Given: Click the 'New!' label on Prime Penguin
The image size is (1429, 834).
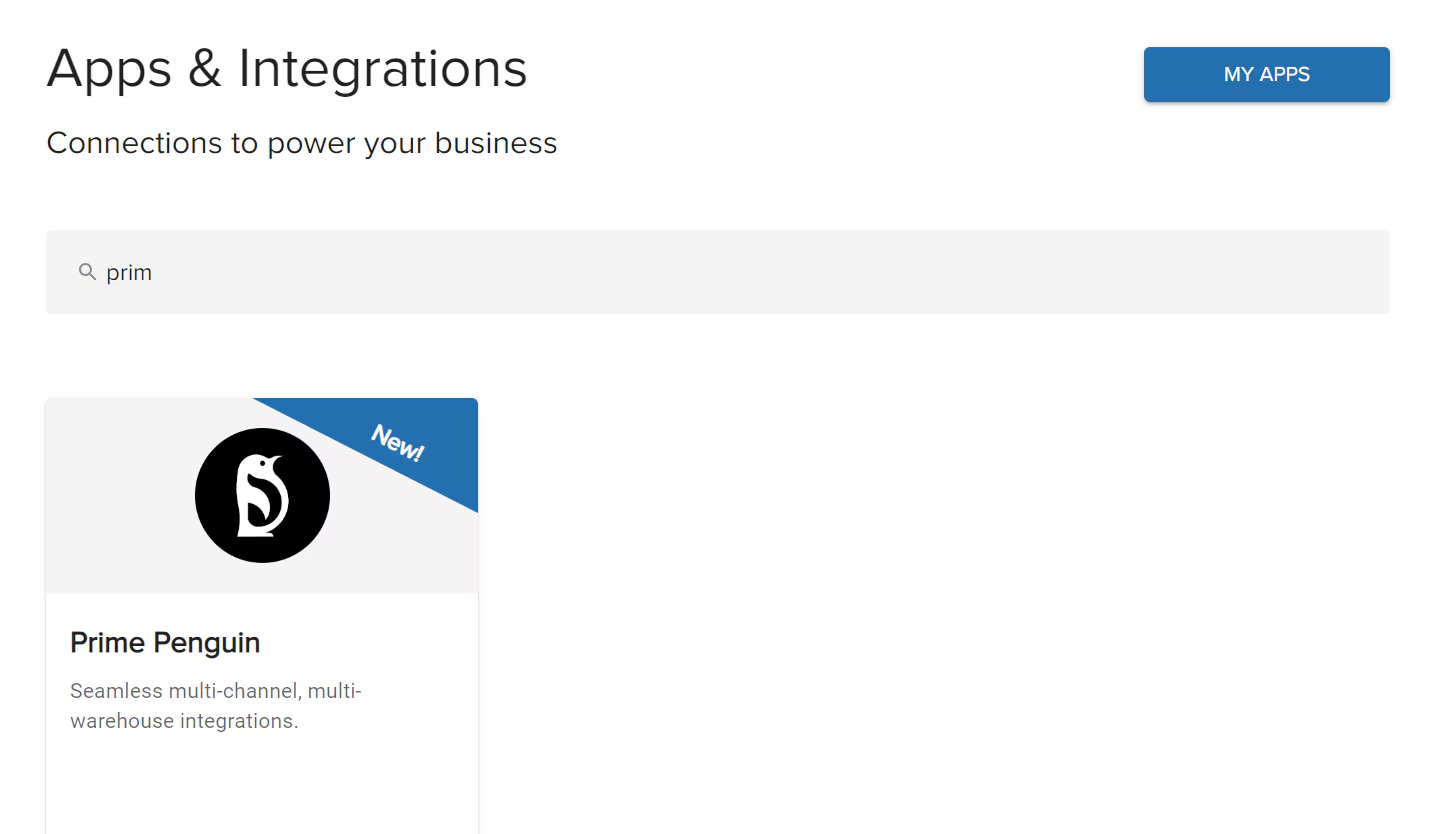Looking at the screenshot, I should [398, 444].
